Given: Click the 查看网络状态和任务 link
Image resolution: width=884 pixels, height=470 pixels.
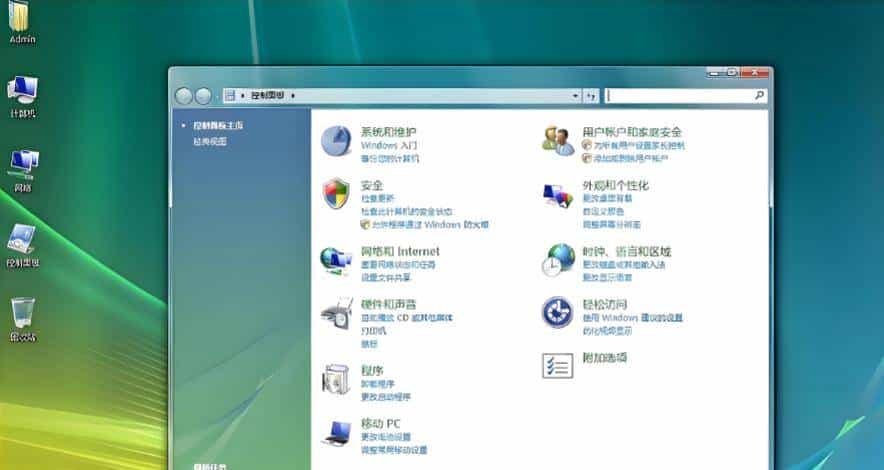Looking at the screenshot, I should pyautogui.click(x=398, y=264).
